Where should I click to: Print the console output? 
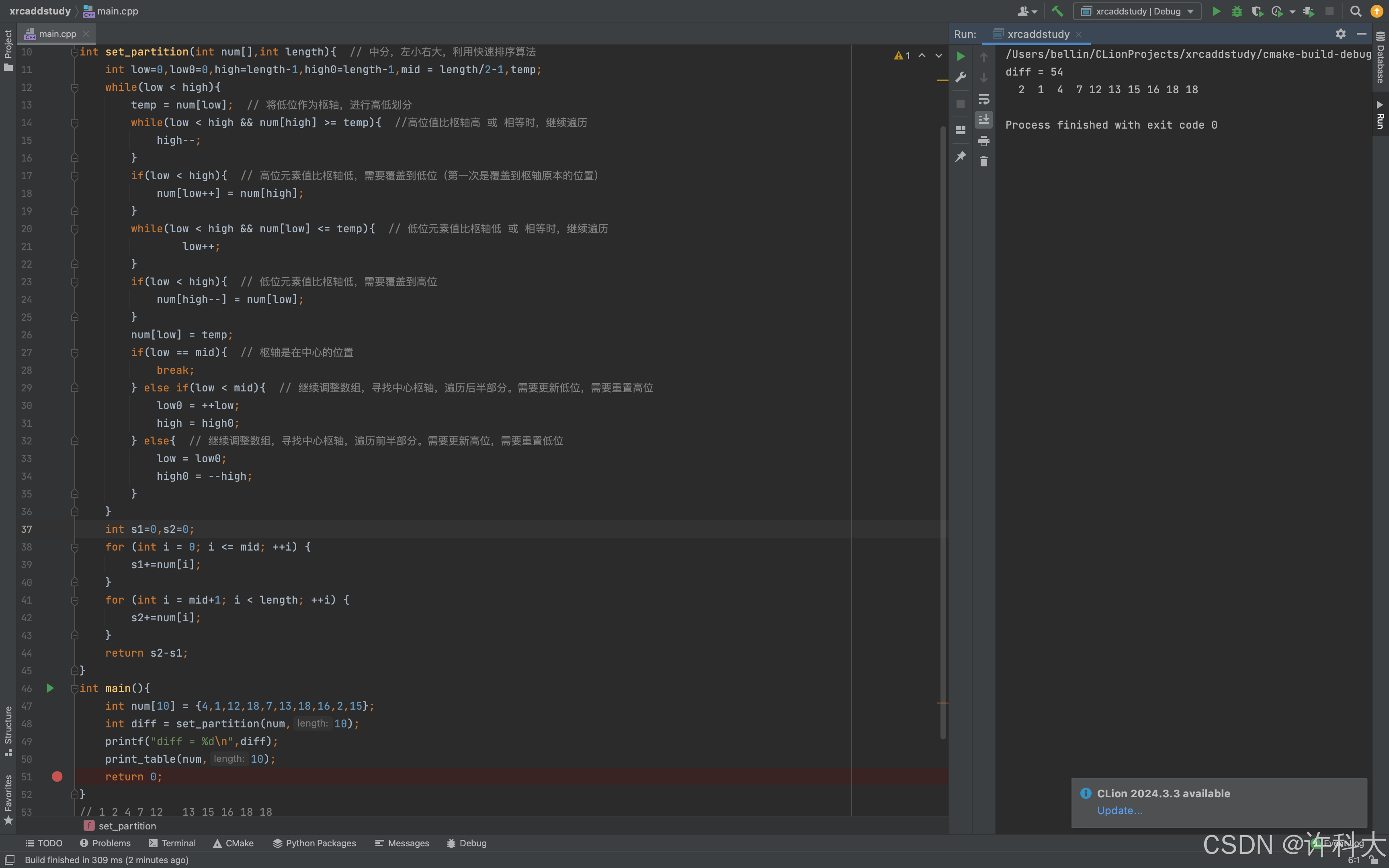[x=984, y=141]
